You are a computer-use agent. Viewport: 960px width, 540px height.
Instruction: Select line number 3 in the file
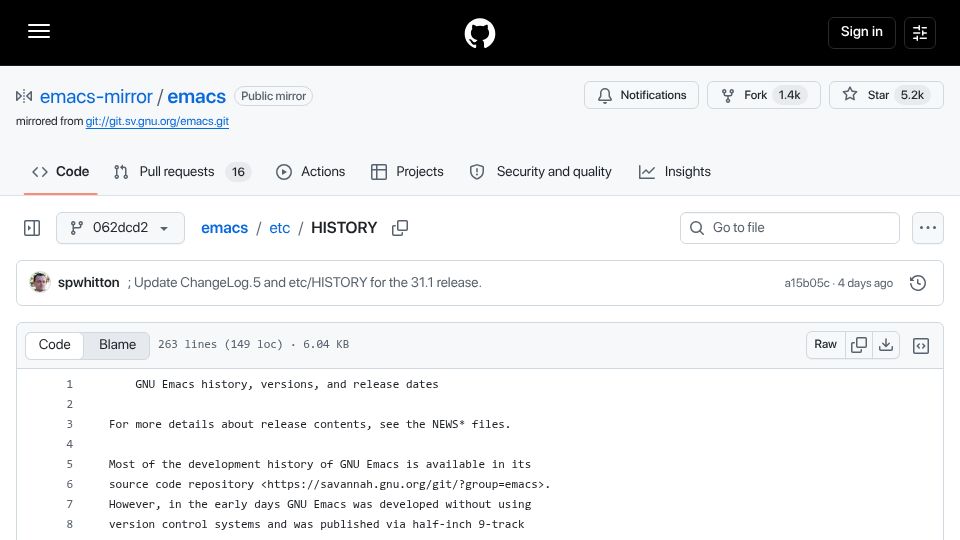[69, 424]
